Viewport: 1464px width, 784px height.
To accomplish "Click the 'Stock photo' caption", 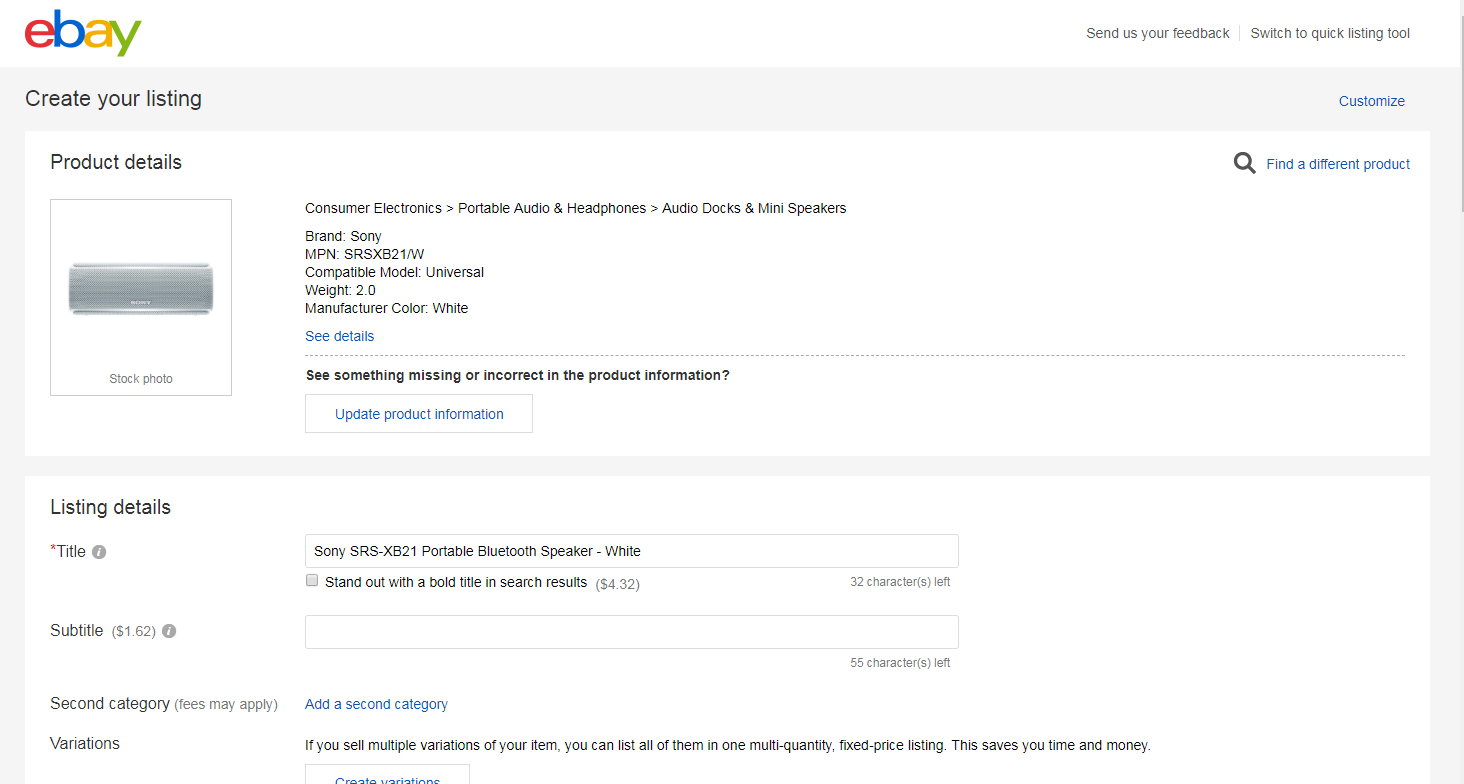I will [141, 379].
